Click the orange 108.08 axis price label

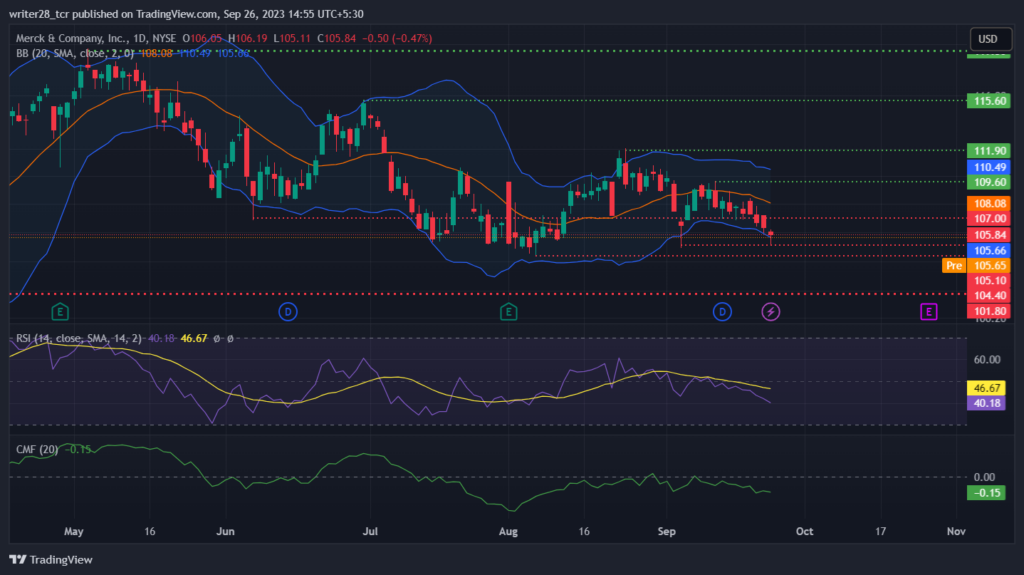pos(989,204)
